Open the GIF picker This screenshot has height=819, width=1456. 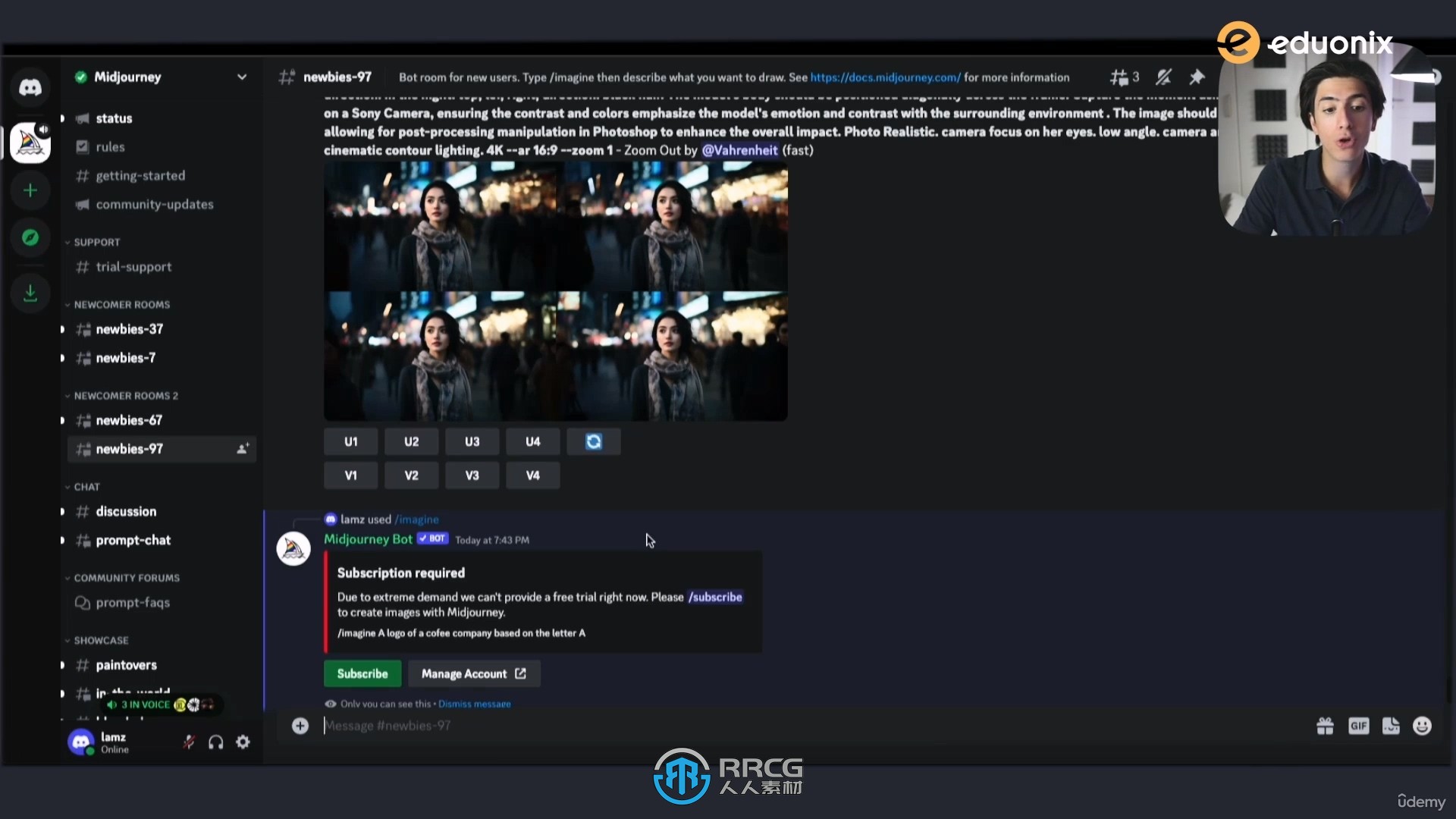(x=1358, y=726)
